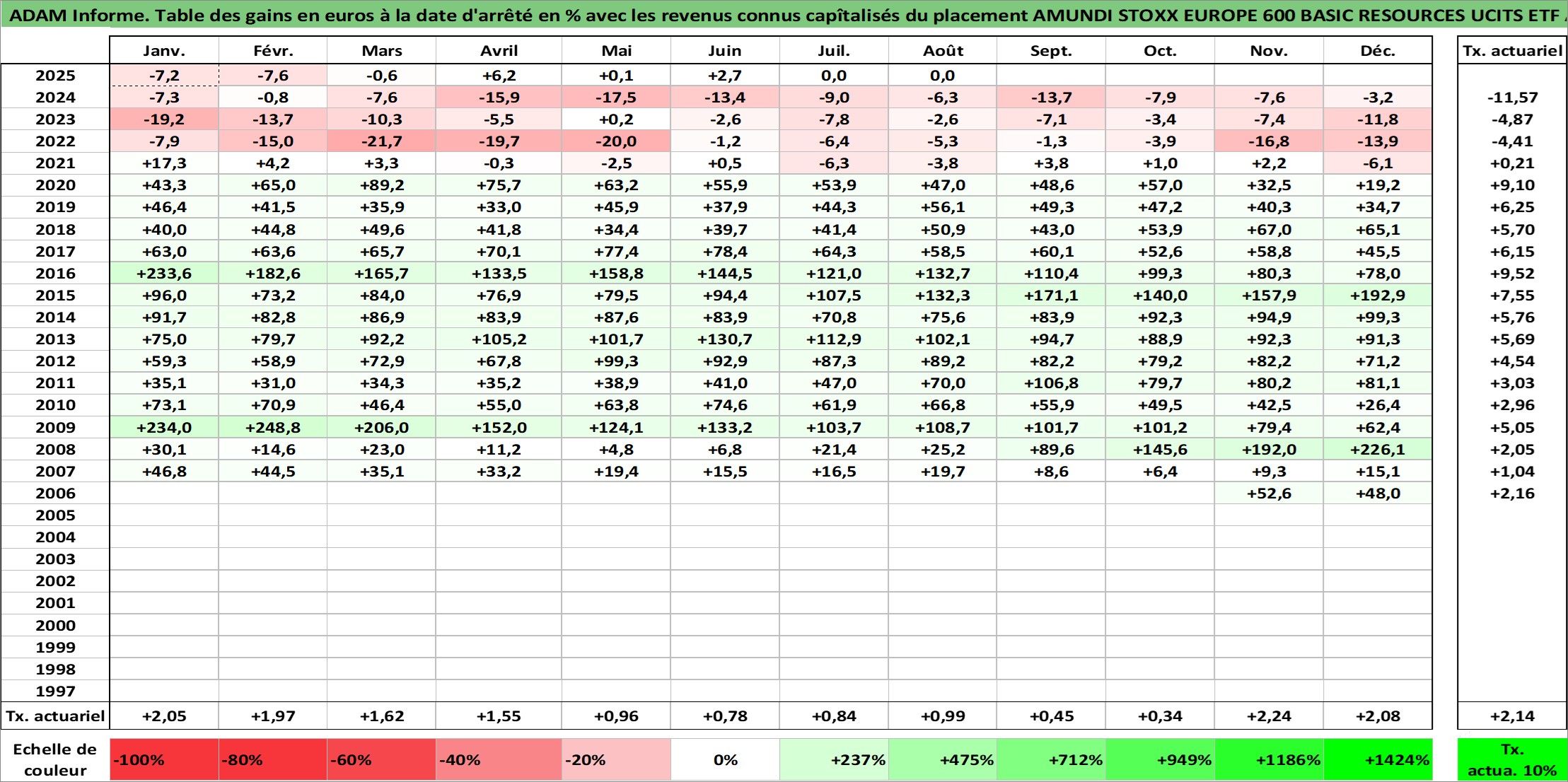Select cell +130,7 in June 2013
The height and width of the screenshot is (782, 1568).
[725, 339]
